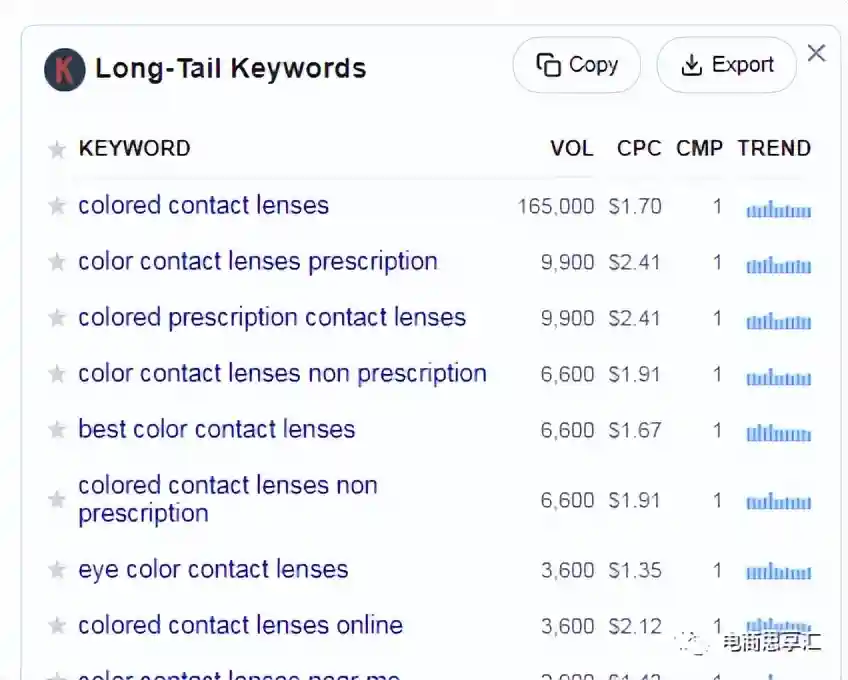Sort by the TREND column header
The height and width of the screenshot is (680, 848).
tap(774, 148)
